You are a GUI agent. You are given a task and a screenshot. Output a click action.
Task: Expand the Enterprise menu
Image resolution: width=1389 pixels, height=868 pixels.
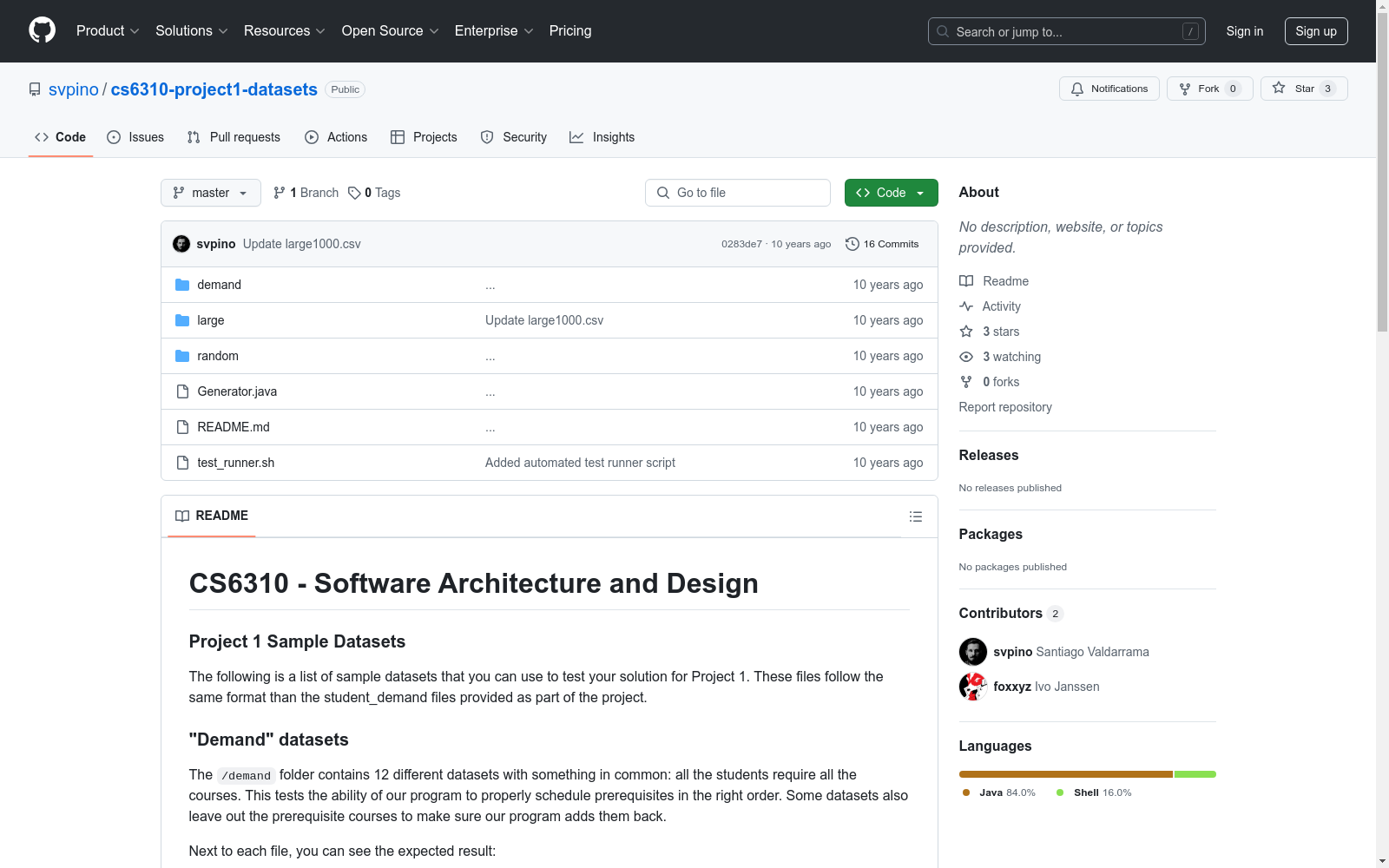point(494,31)
